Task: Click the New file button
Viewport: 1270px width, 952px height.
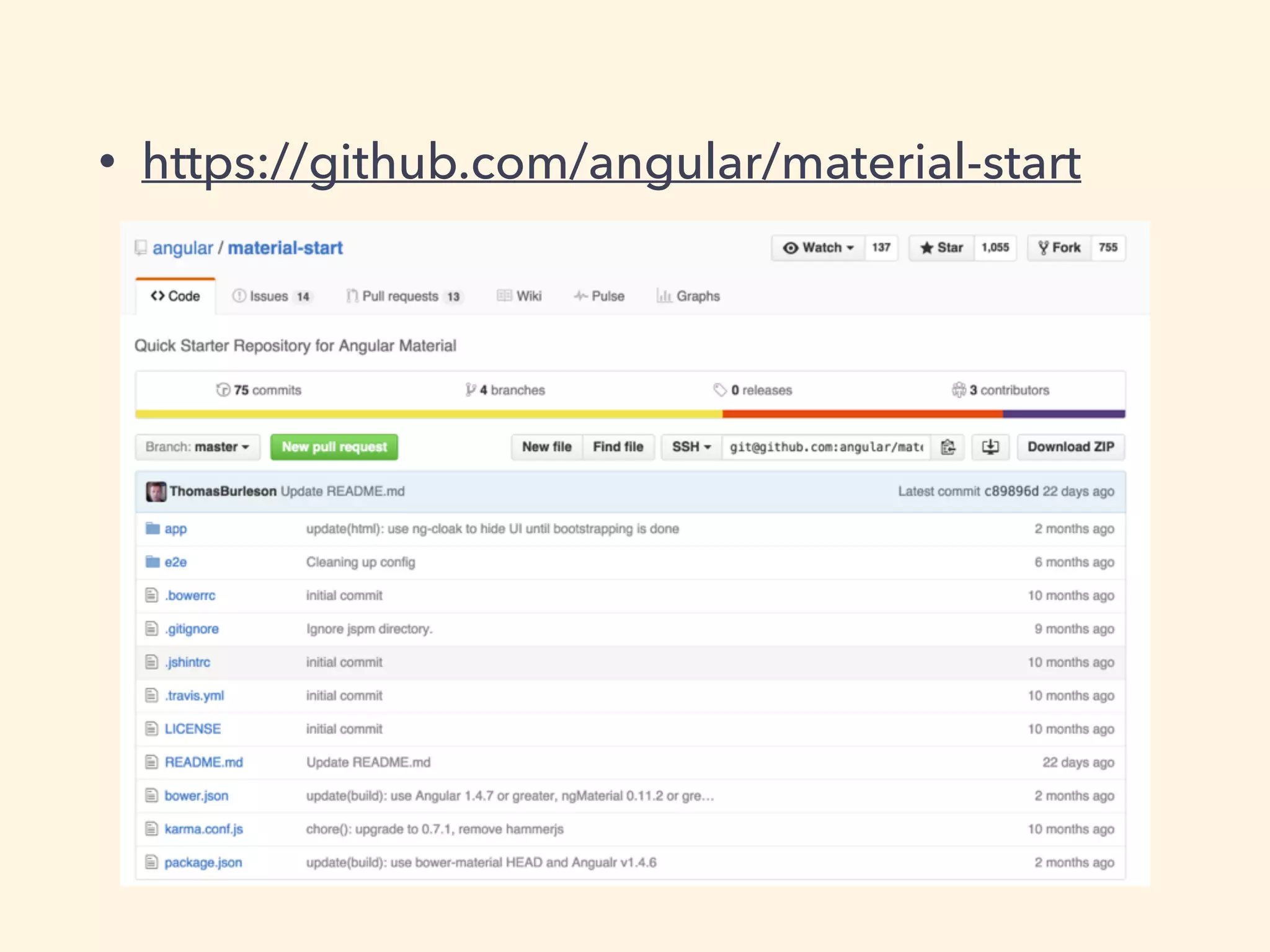Action: pos(547,447)
